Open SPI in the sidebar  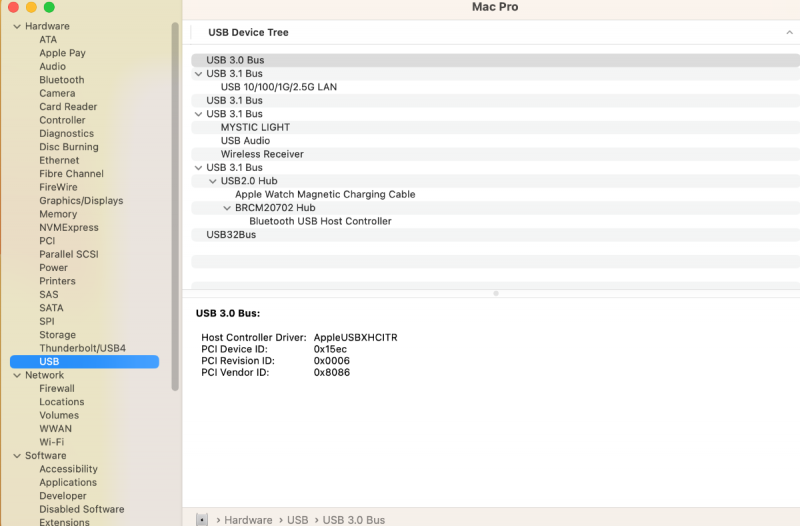pyautogui.click(x=46, y=321)
